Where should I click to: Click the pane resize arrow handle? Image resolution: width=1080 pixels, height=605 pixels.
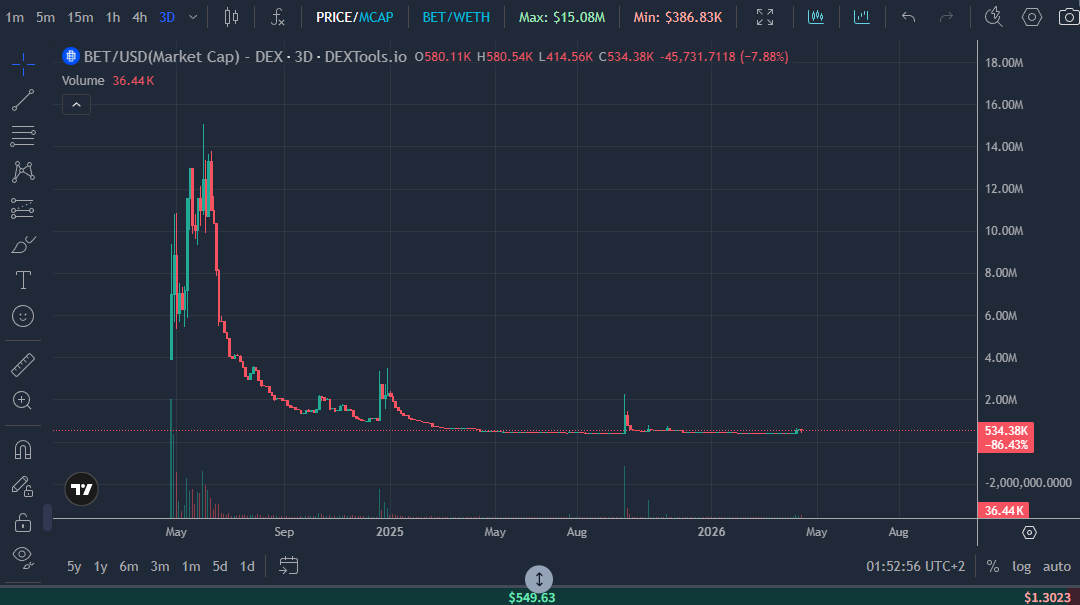point(539,579)
